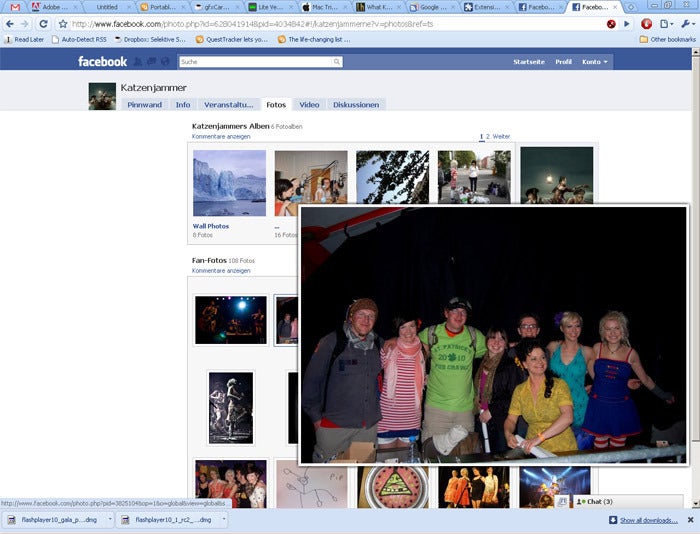The height and width of the screenshot is (534, 700).
Task: Expand the Konto dropdown menu
Action: tap(595, 62)
